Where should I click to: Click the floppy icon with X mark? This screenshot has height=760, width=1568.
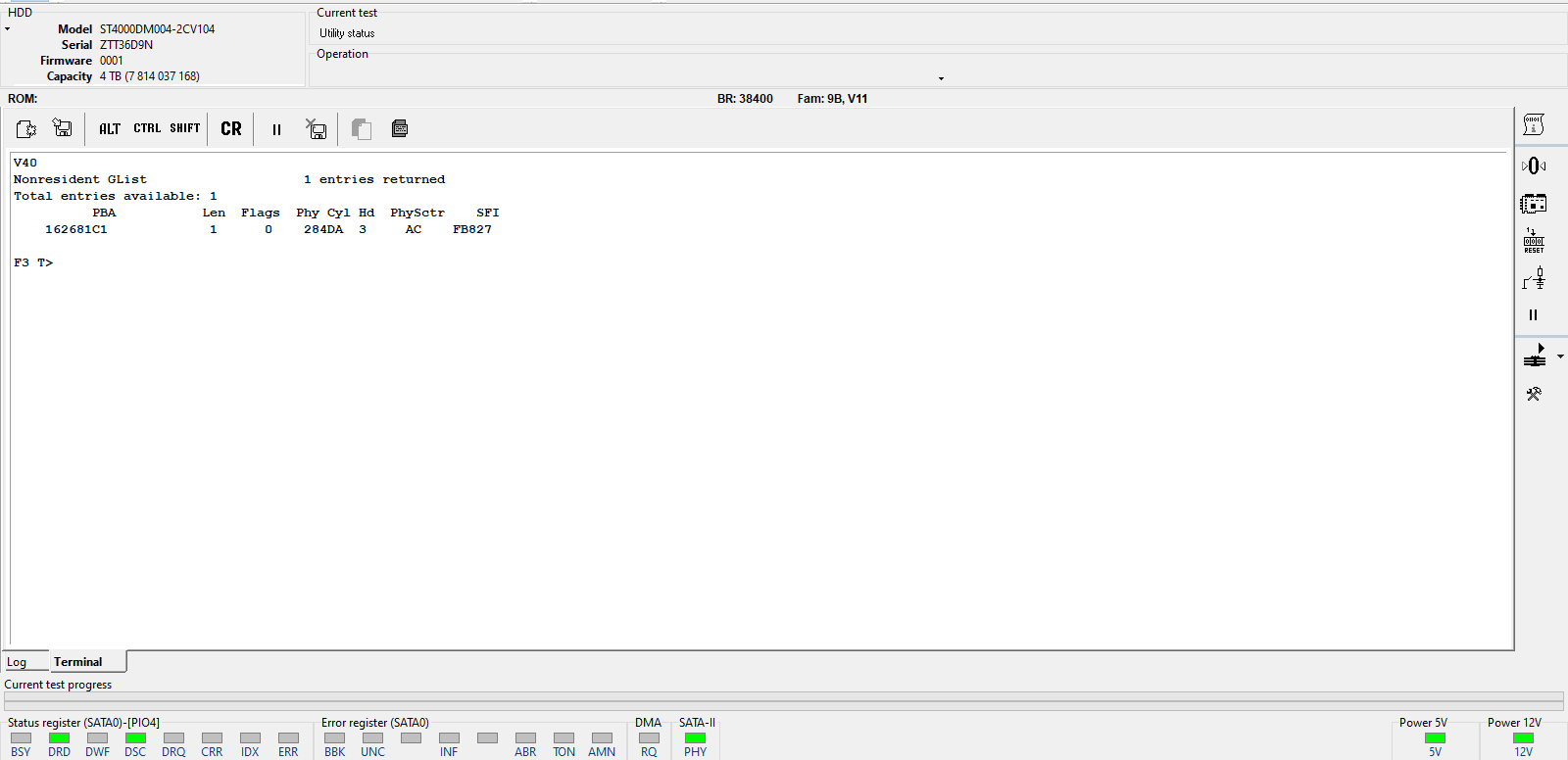[316, 128]
